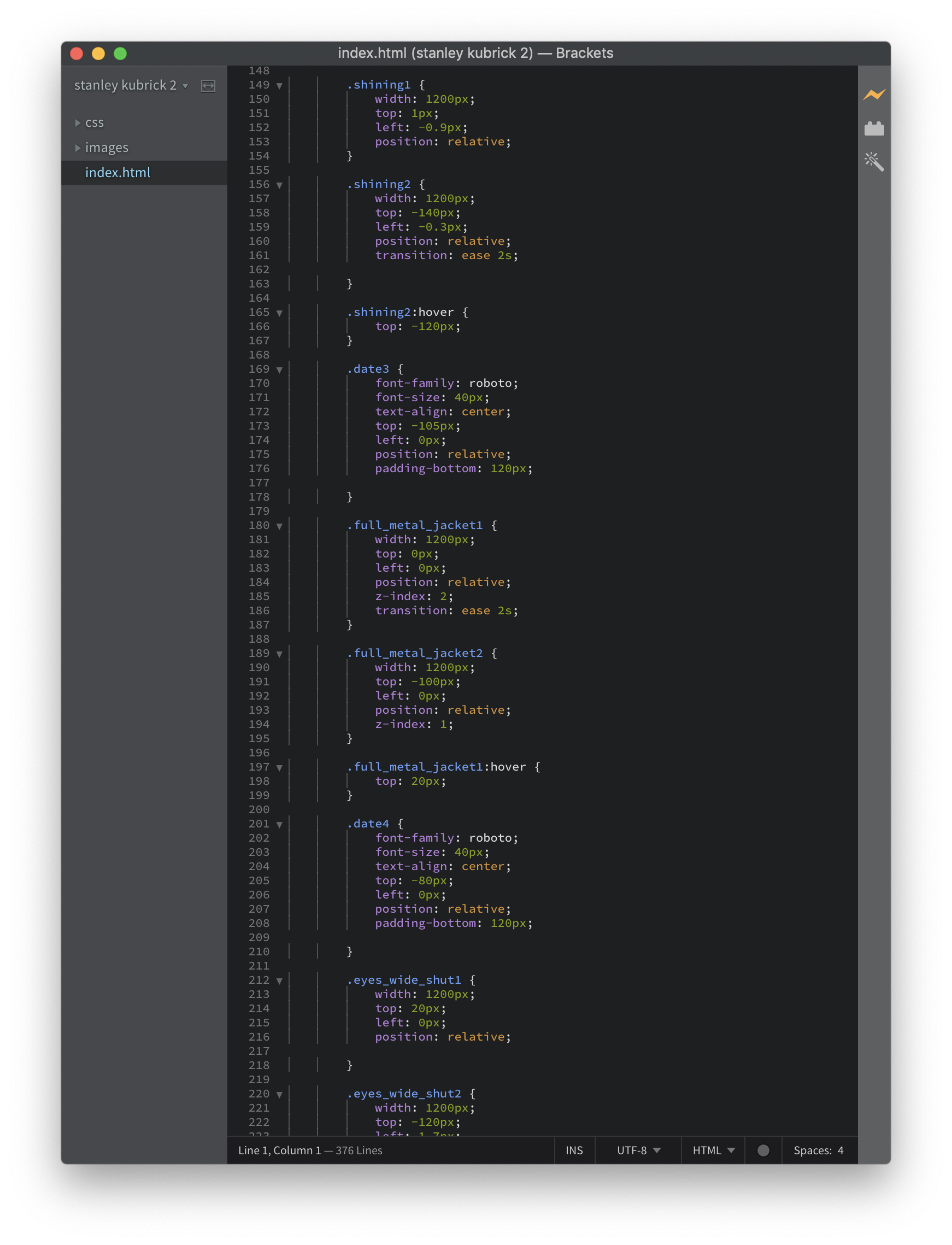Click 'font-family: roboto' on line 170
Image resolution: width=952 pixels, height=1245 pixels.
click(x=446, y=383)
